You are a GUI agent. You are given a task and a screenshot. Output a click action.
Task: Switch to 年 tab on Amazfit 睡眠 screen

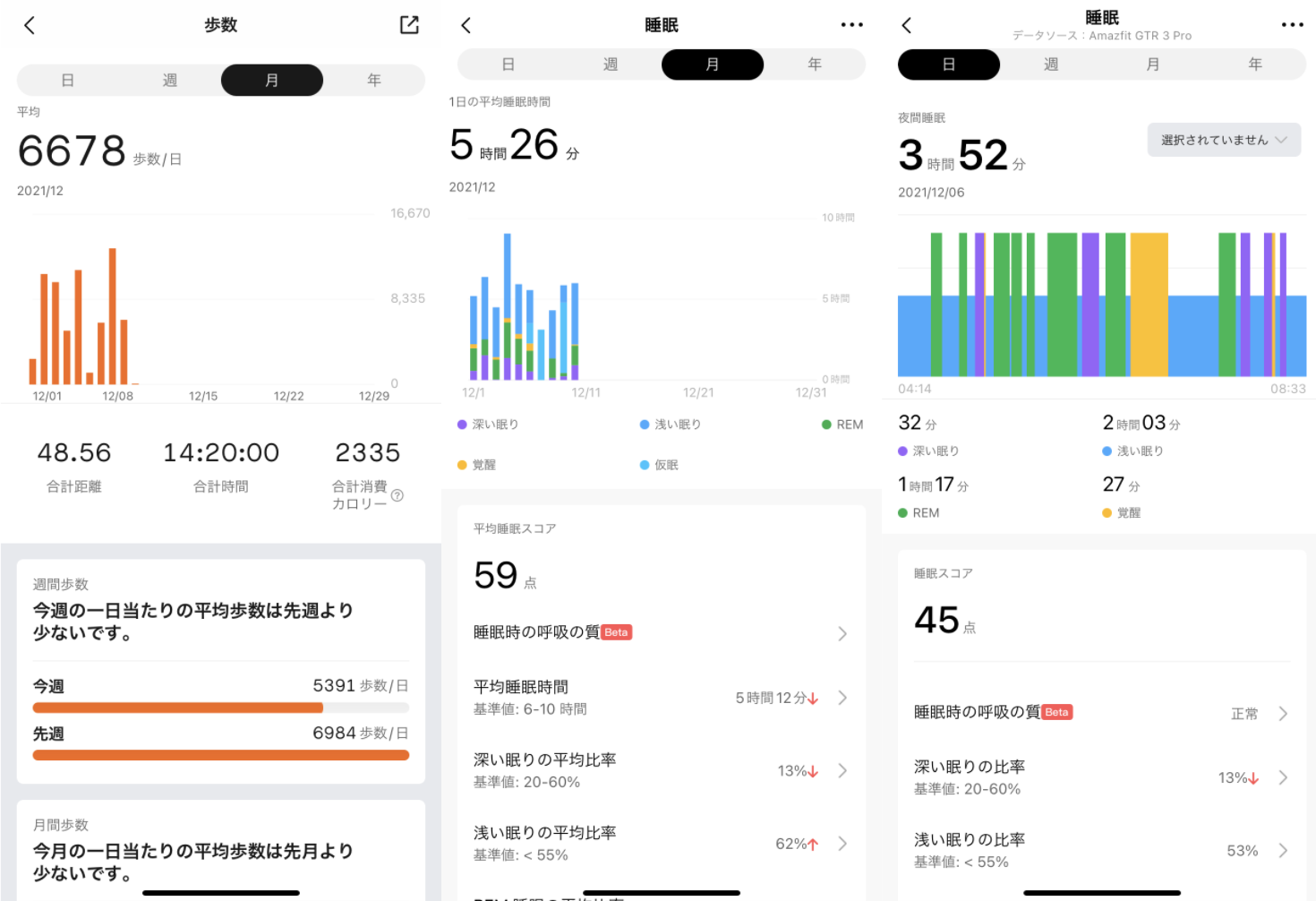pos(1255,64)
